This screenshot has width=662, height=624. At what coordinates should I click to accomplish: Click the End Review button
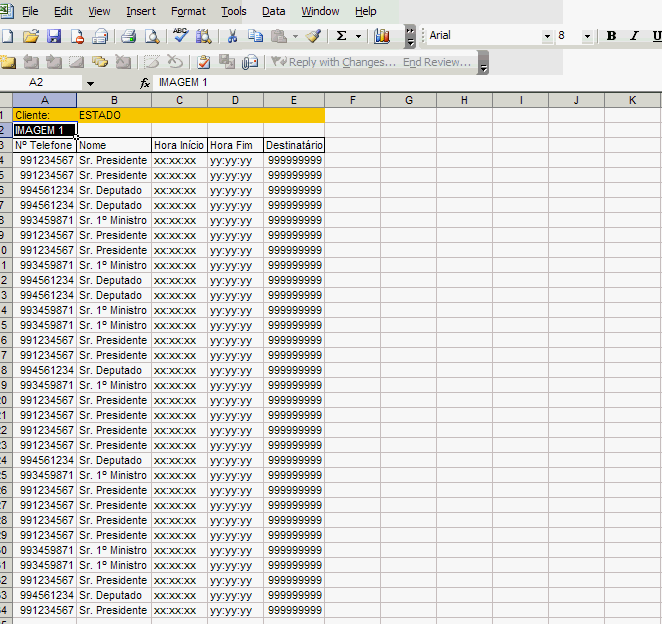pos(436,62)
